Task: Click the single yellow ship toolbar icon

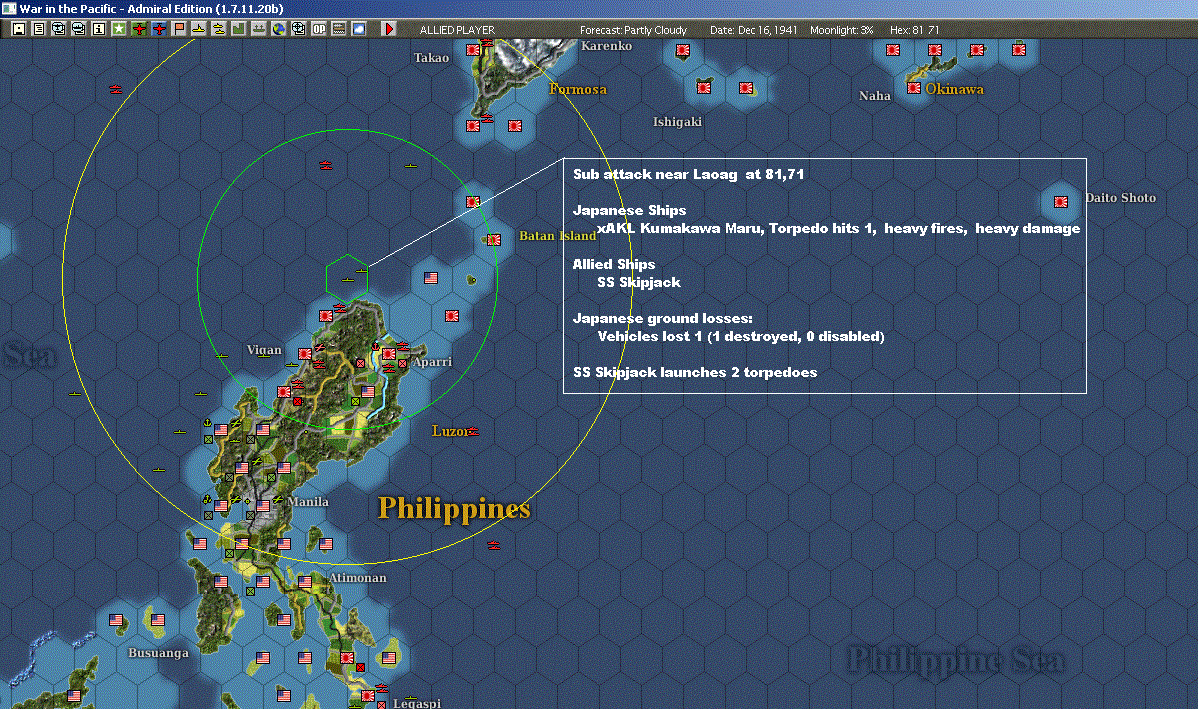Action: point(198,29)
